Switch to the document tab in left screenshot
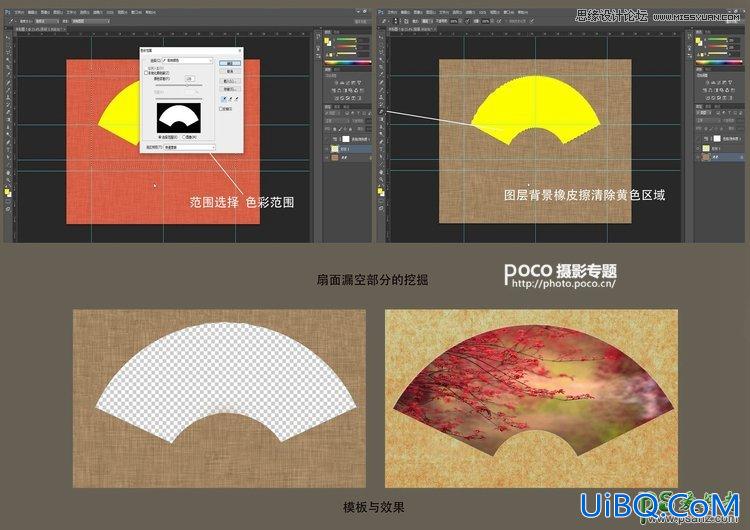750x530 pixels. click(41, 29)
